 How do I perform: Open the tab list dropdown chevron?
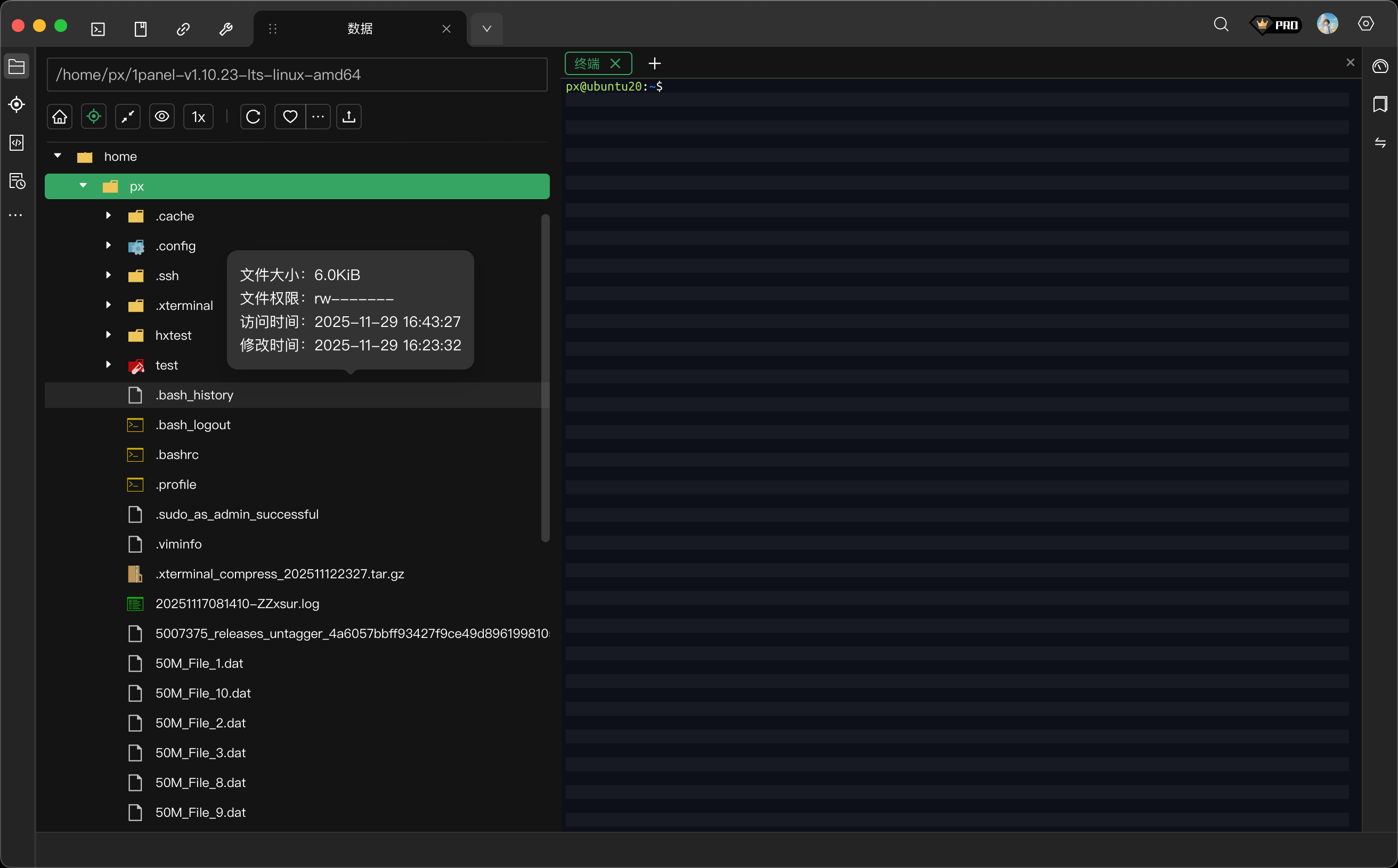tap(486, 29)
